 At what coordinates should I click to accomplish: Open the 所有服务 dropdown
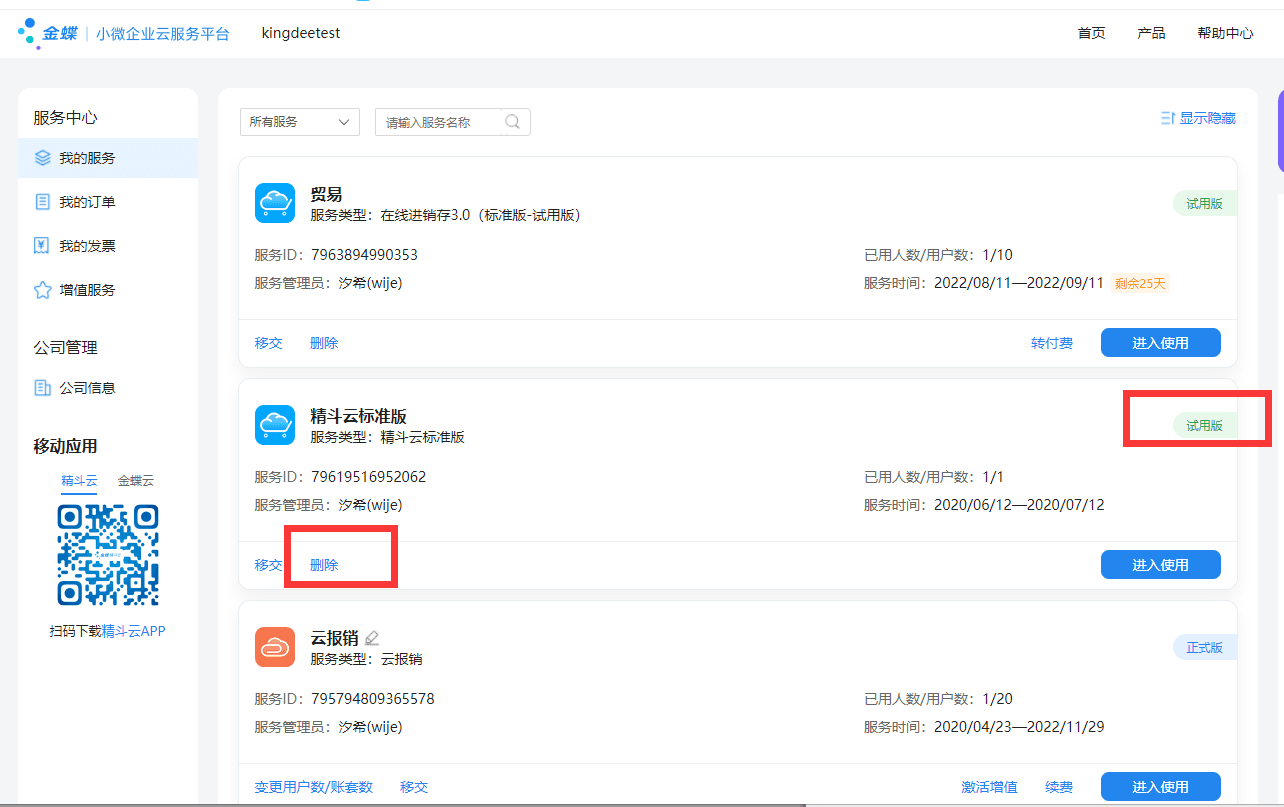(300, 122)
